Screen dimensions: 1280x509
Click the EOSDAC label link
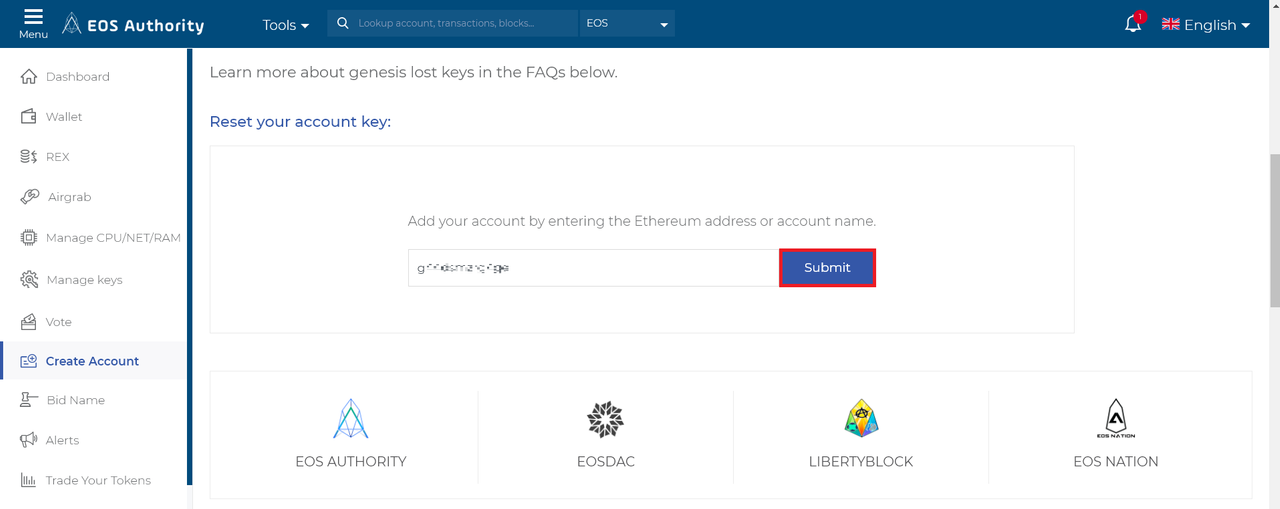605,461
